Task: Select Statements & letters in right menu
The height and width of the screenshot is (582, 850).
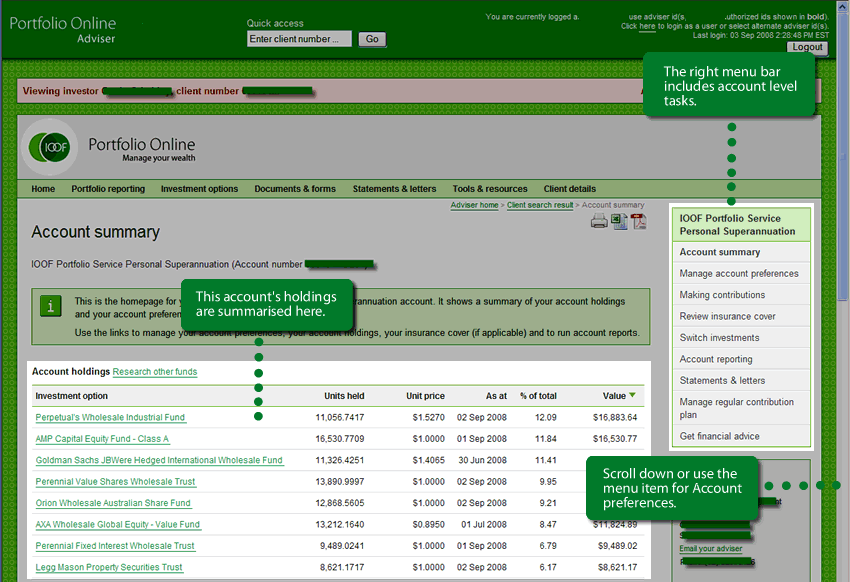Action: pyautogui.click(x=741, y=380)
